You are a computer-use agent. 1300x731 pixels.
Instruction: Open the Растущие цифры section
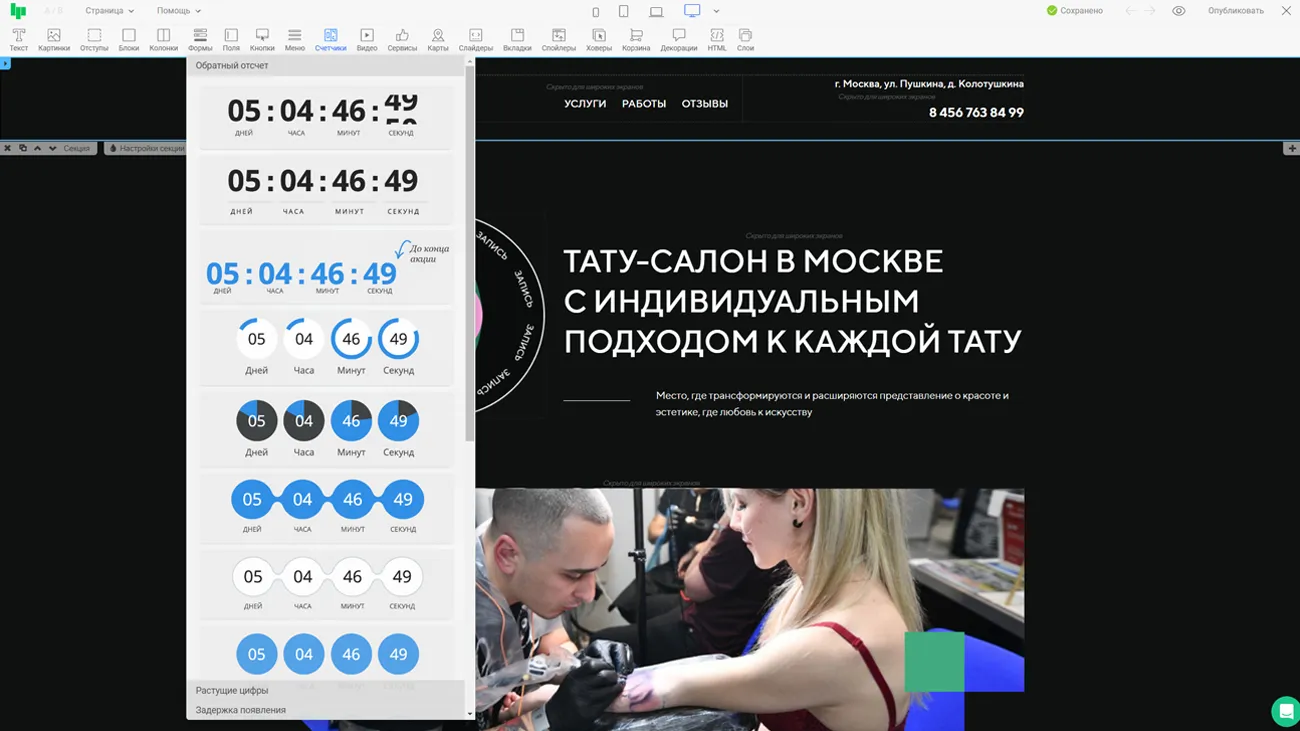(232, 690)
